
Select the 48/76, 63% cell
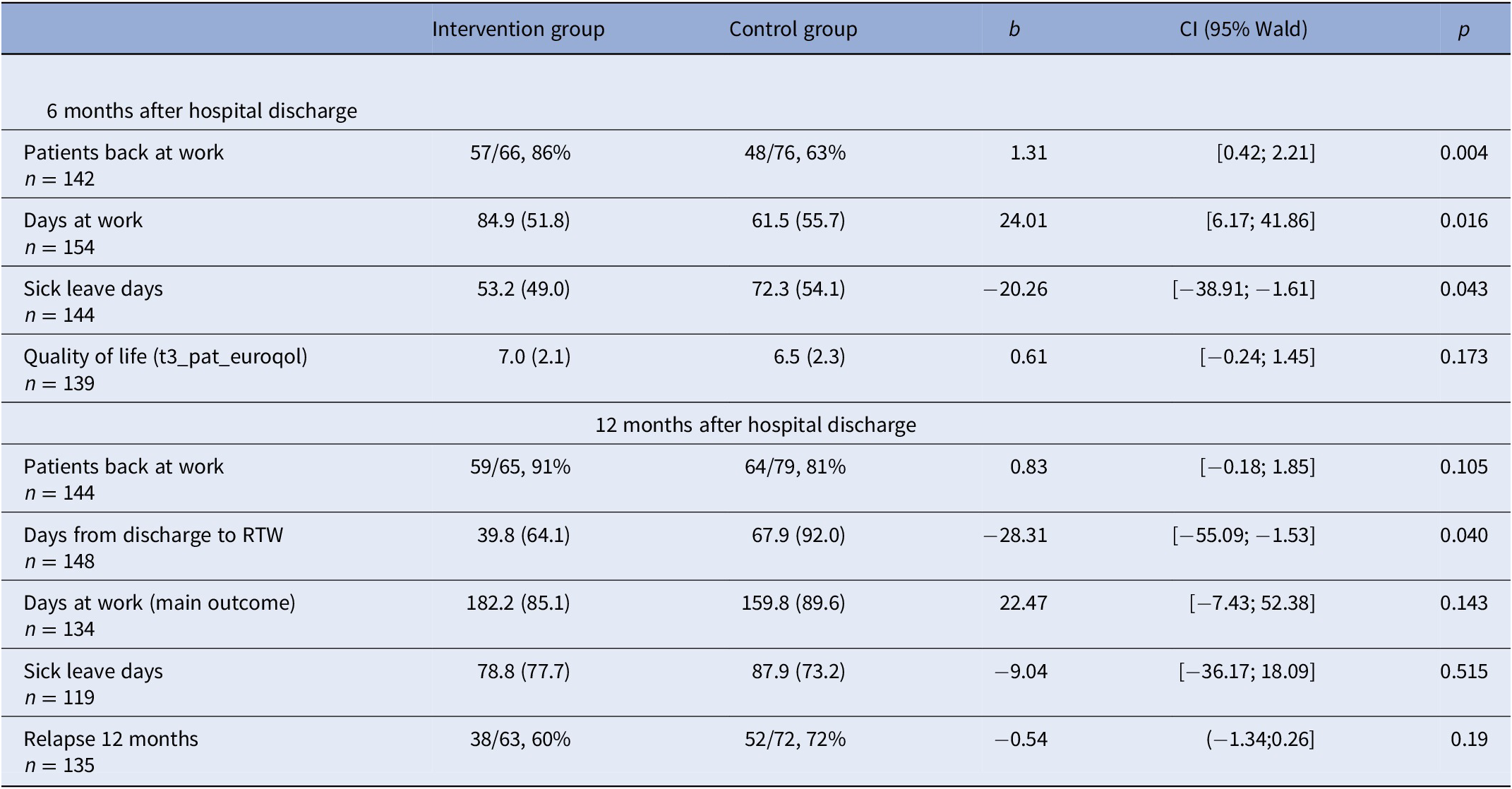pyautogui.click(x=795, y=152)
